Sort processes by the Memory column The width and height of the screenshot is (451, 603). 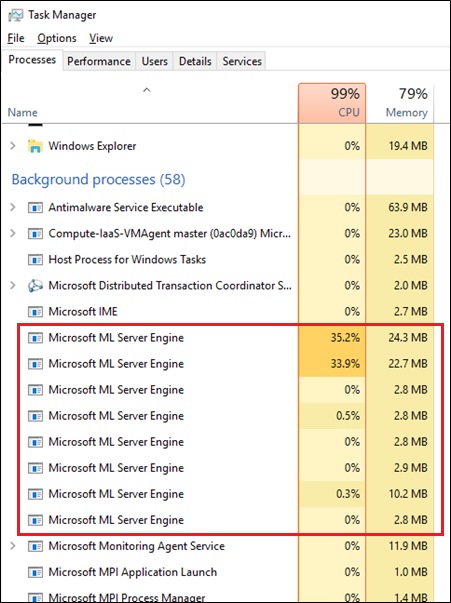coord(400,103)
